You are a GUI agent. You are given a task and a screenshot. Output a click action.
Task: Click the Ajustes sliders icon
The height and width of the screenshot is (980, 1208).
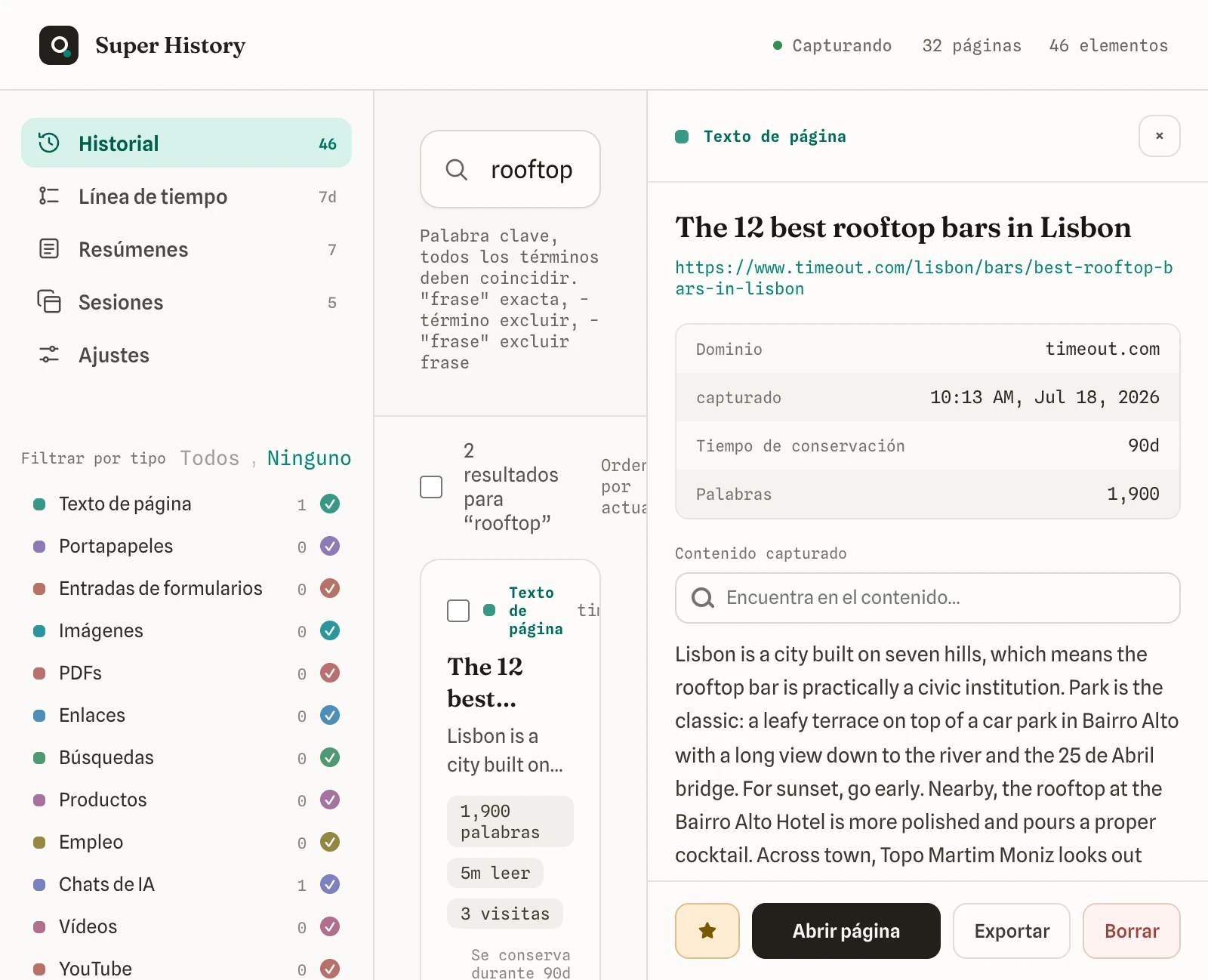[x=49, y=354]
